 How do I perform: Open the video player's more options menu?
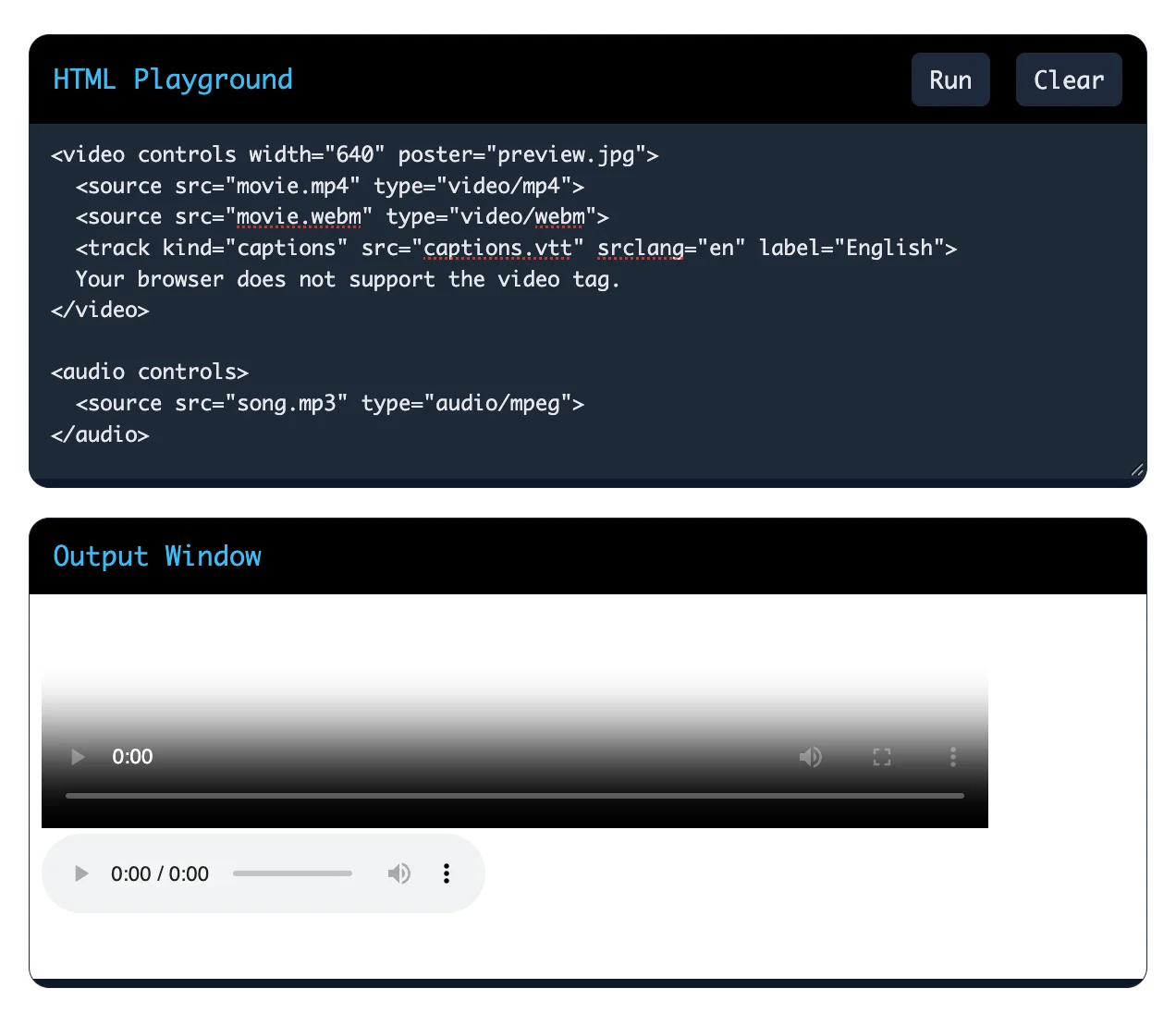pyautogui.click(x=953, y=757)
